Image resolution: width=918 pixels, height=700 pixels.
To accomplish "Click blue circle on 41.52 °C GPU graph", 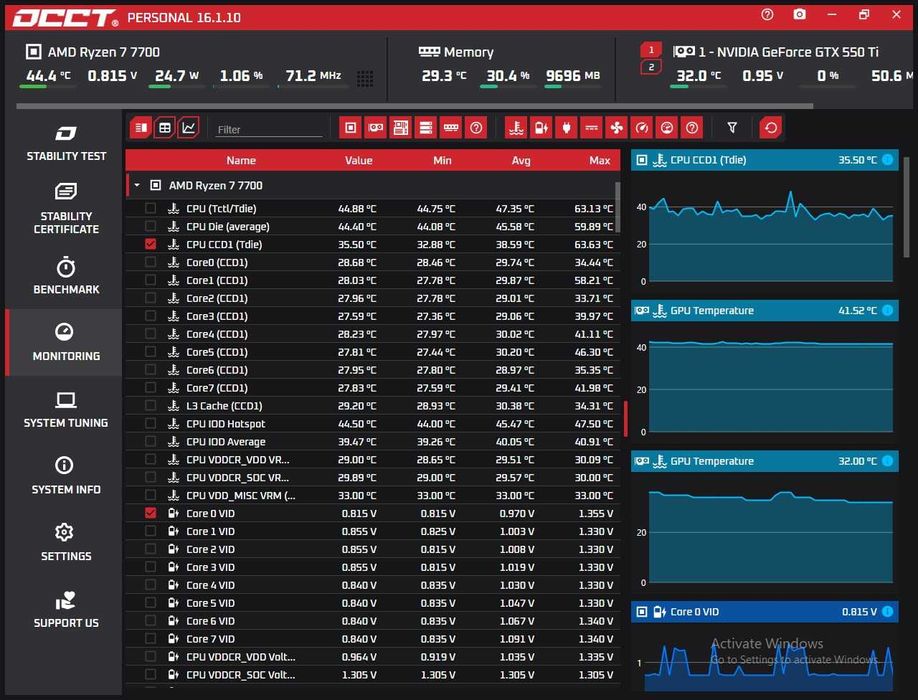I will coord(888,310).
